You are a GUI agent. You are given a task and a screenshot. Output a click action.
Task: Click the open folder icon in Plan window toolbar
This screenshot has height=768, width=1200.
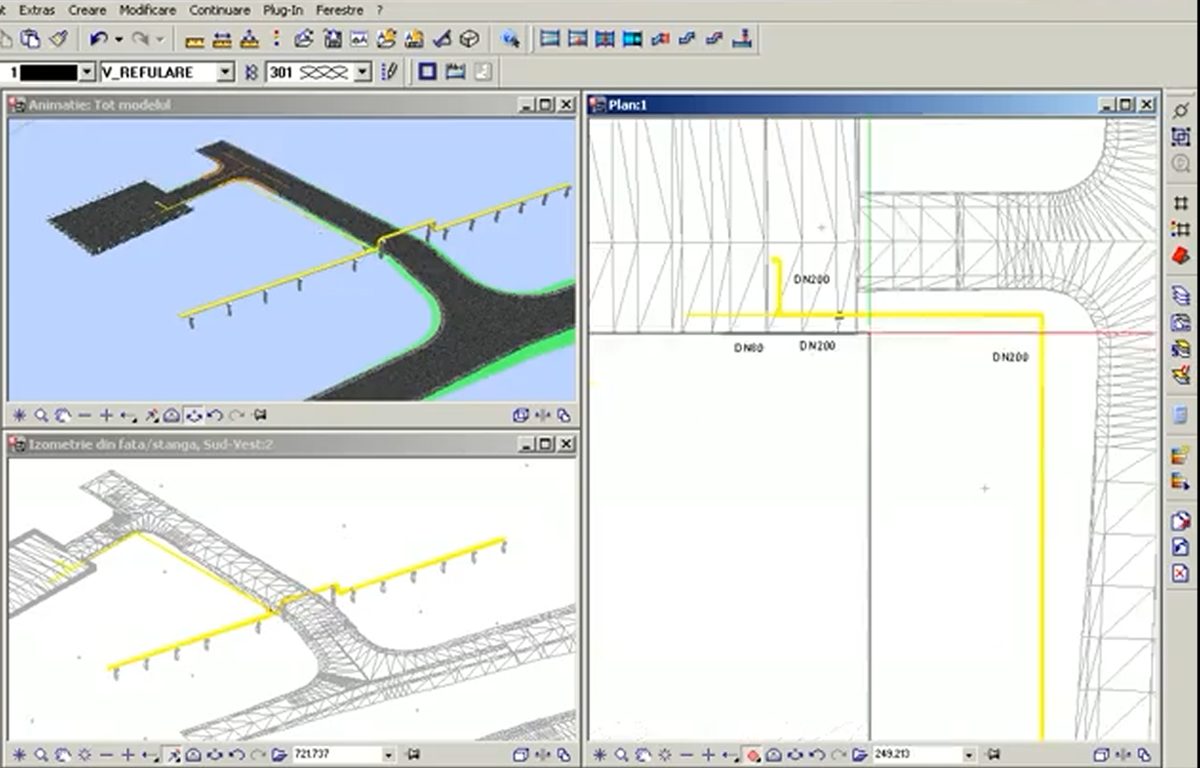point(859,755)
